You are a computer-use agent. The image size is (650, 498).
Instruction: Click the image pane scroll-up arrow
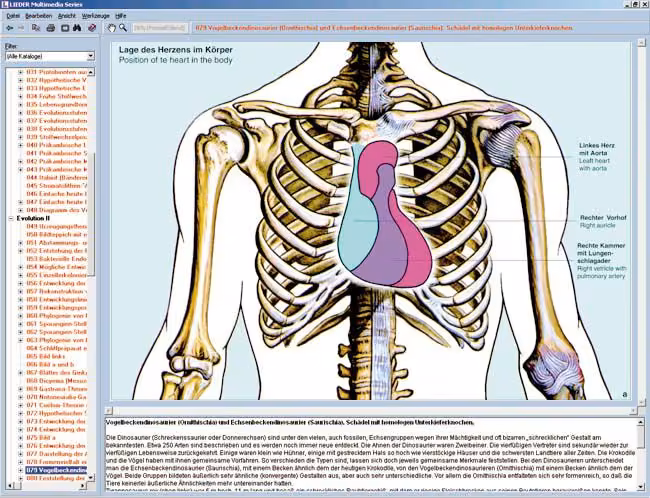click(641, 42)
